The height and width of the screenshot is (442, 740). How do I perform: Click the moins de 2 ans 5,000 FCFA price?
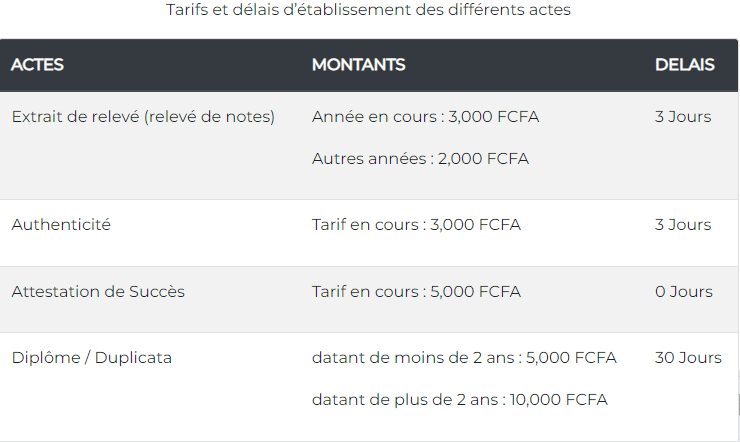click(x=464, y=358)
